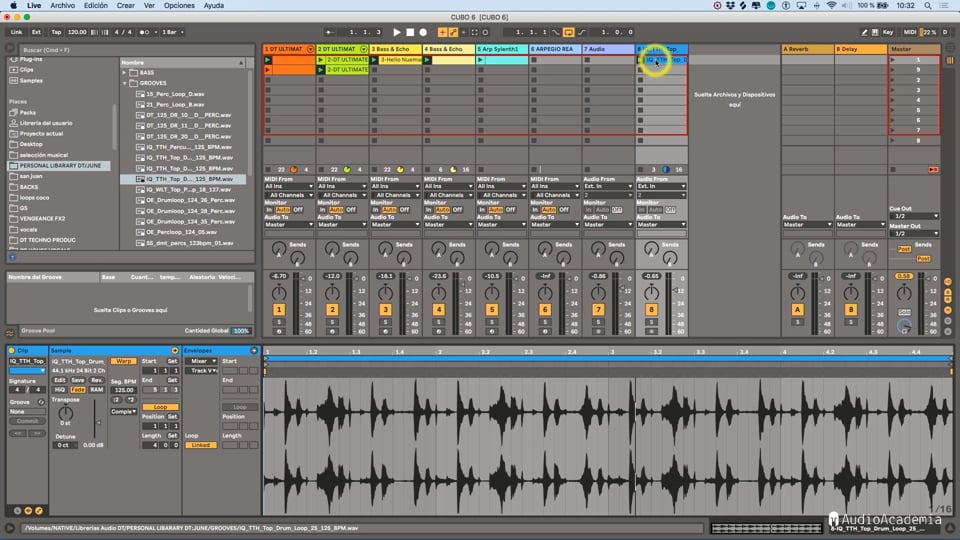Toggle the Sample box show/hide icon
Image resolution: width=960 pixels, height=540 pixels.
tap(175, 351)
